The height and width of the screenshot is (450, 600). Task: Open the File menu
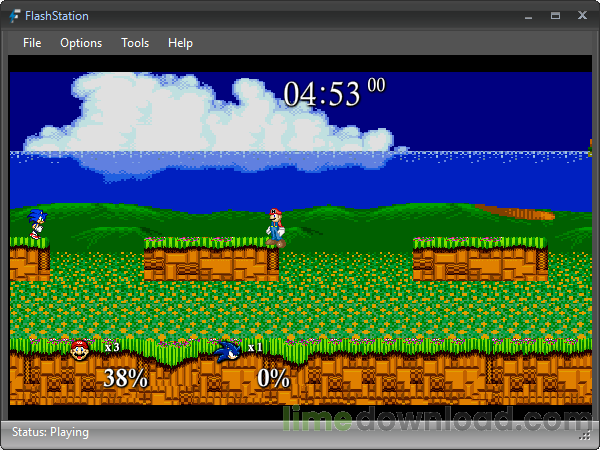(x=32, y=43)
